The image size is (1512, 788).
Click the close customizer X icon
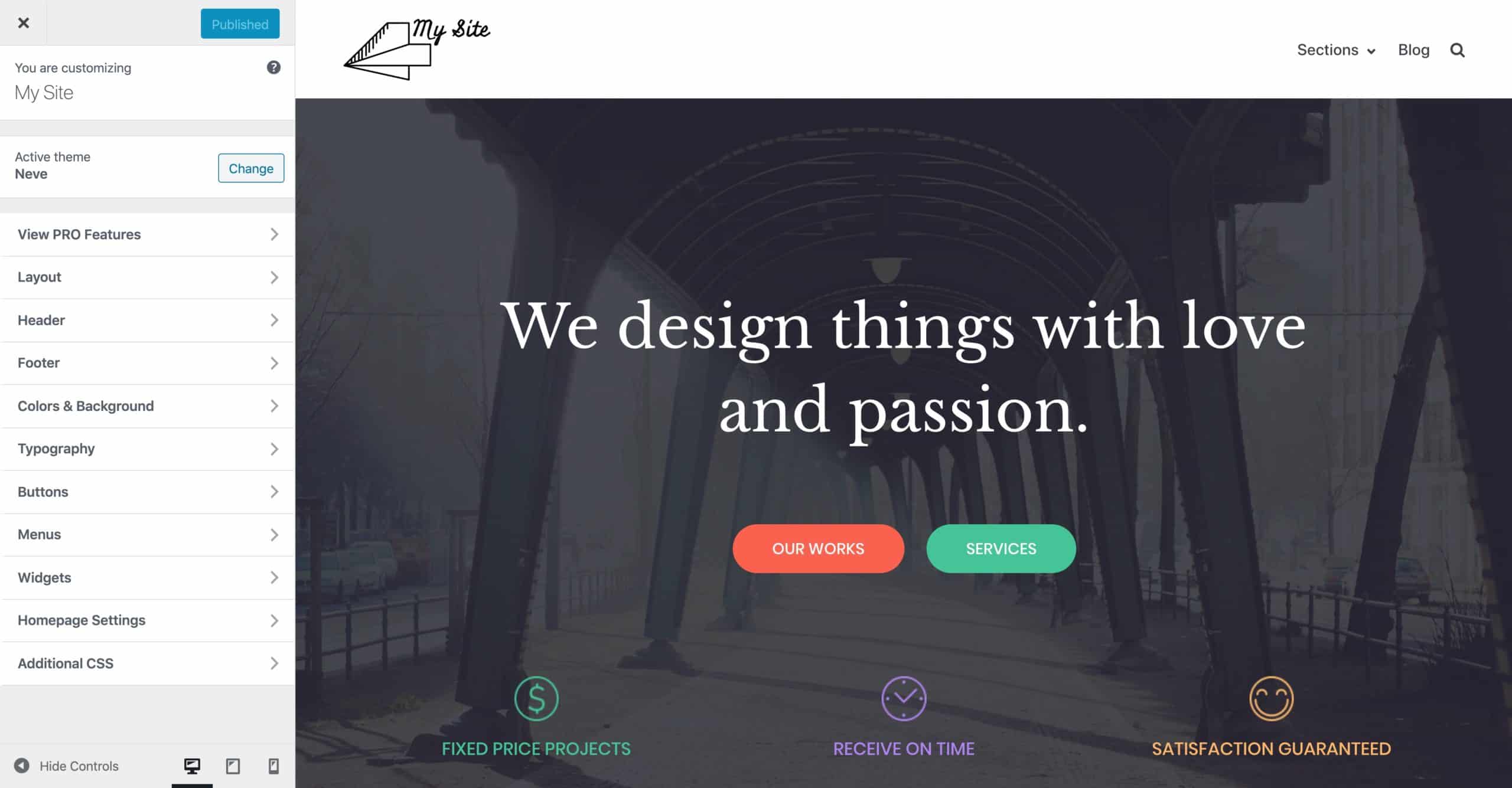[23, 22]
